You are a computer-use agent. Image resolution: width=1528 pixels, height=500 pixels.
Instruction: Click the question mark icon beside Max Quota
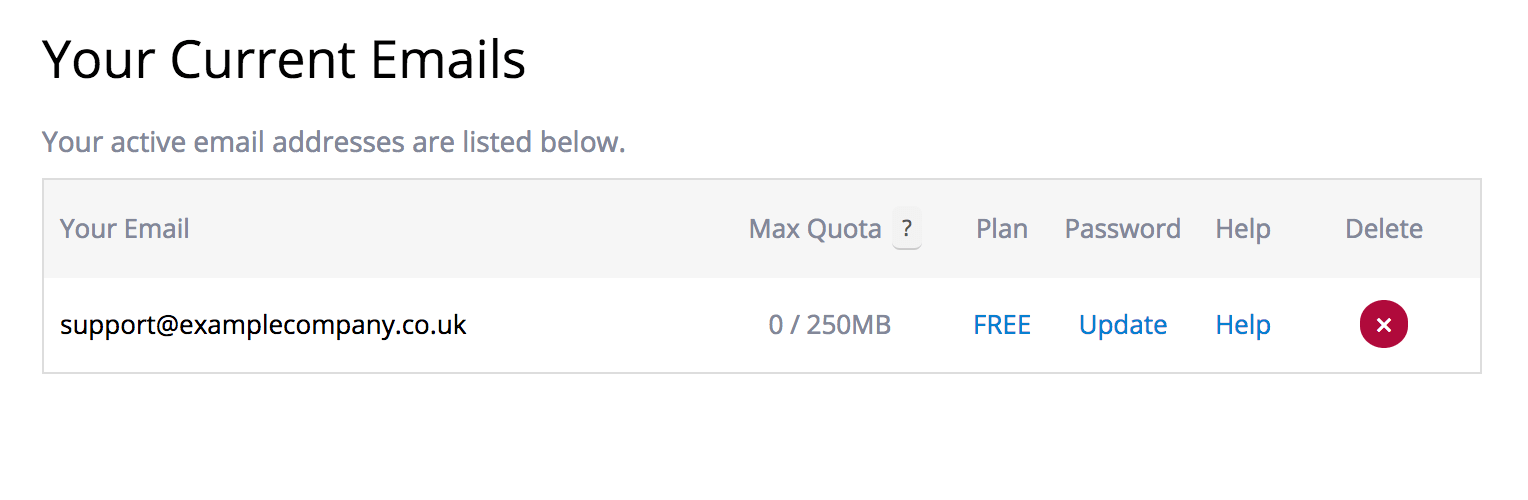(x=907, y=229)
